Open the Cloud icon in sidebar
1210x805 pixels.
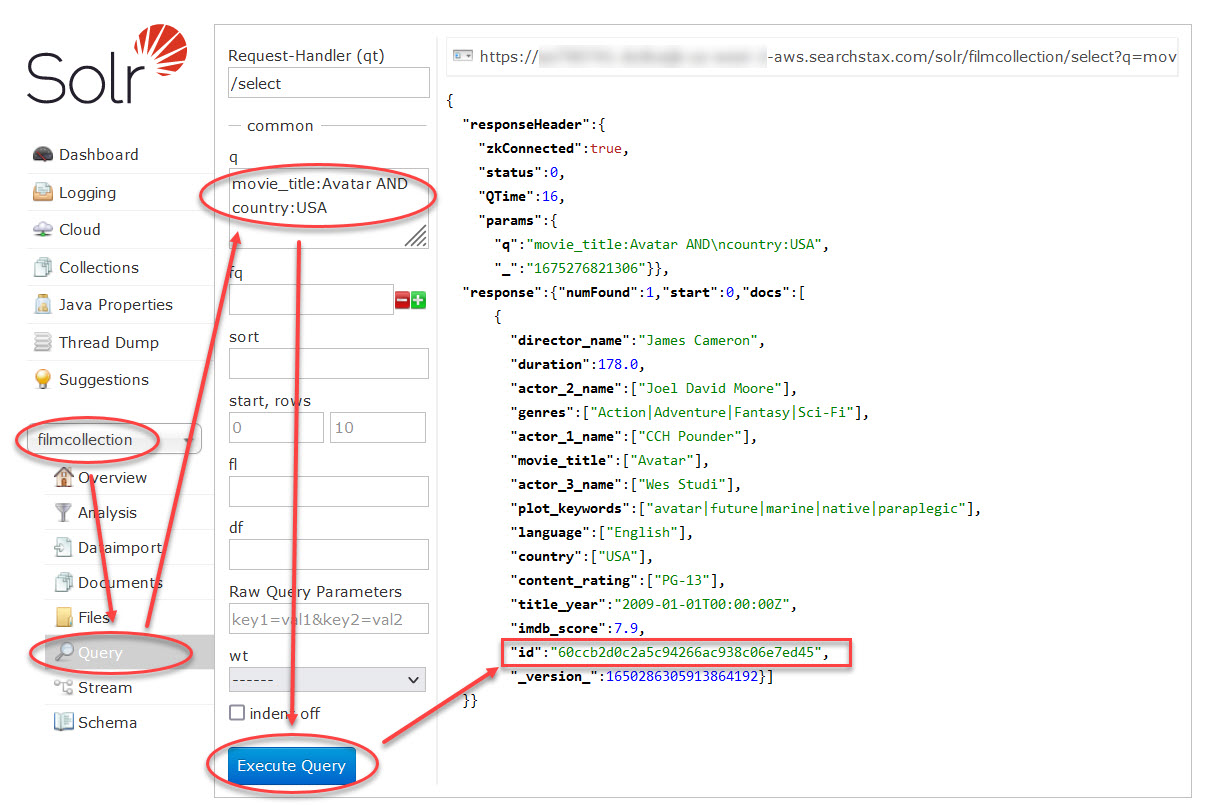pos(43,230)
